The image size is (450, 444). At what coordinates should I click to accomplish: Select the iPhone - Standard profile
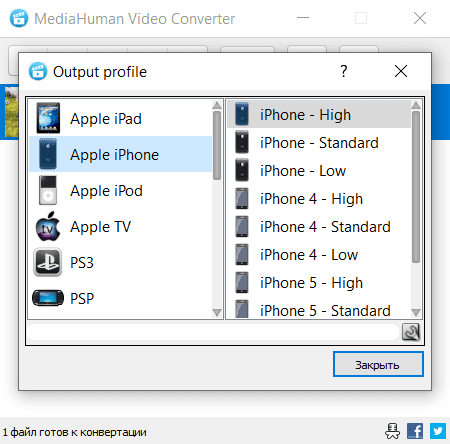319,143
